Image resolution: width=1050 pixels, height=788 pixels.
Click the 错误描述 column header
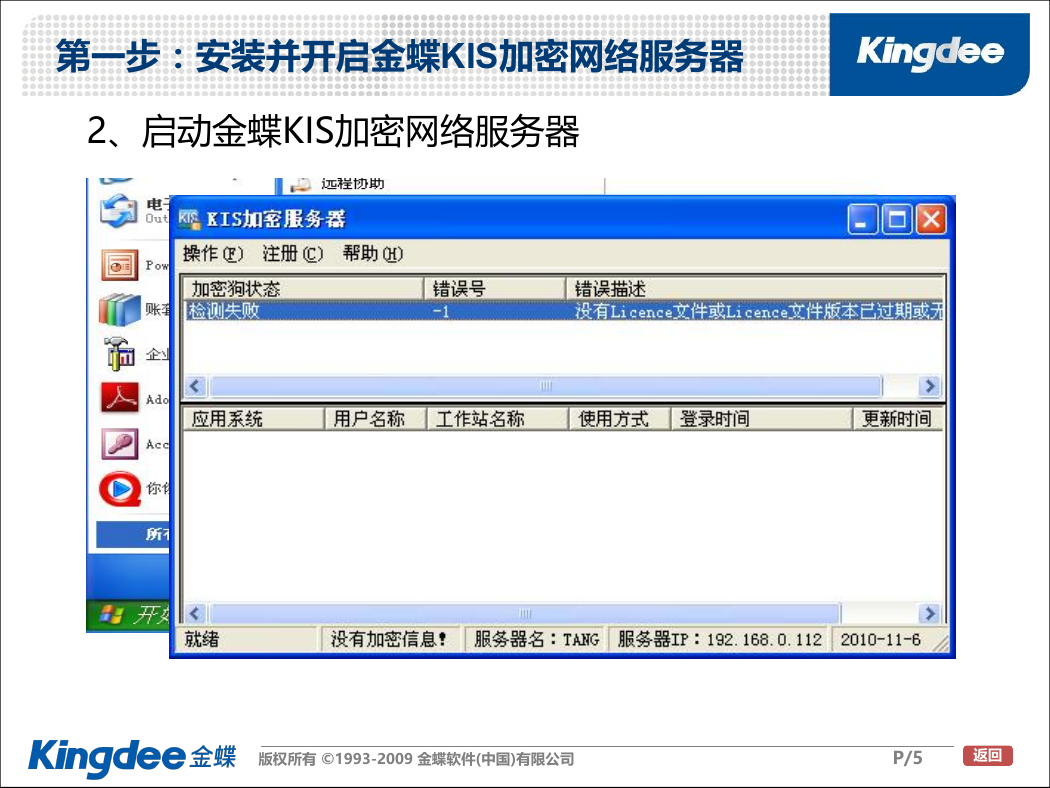point(755,289)
